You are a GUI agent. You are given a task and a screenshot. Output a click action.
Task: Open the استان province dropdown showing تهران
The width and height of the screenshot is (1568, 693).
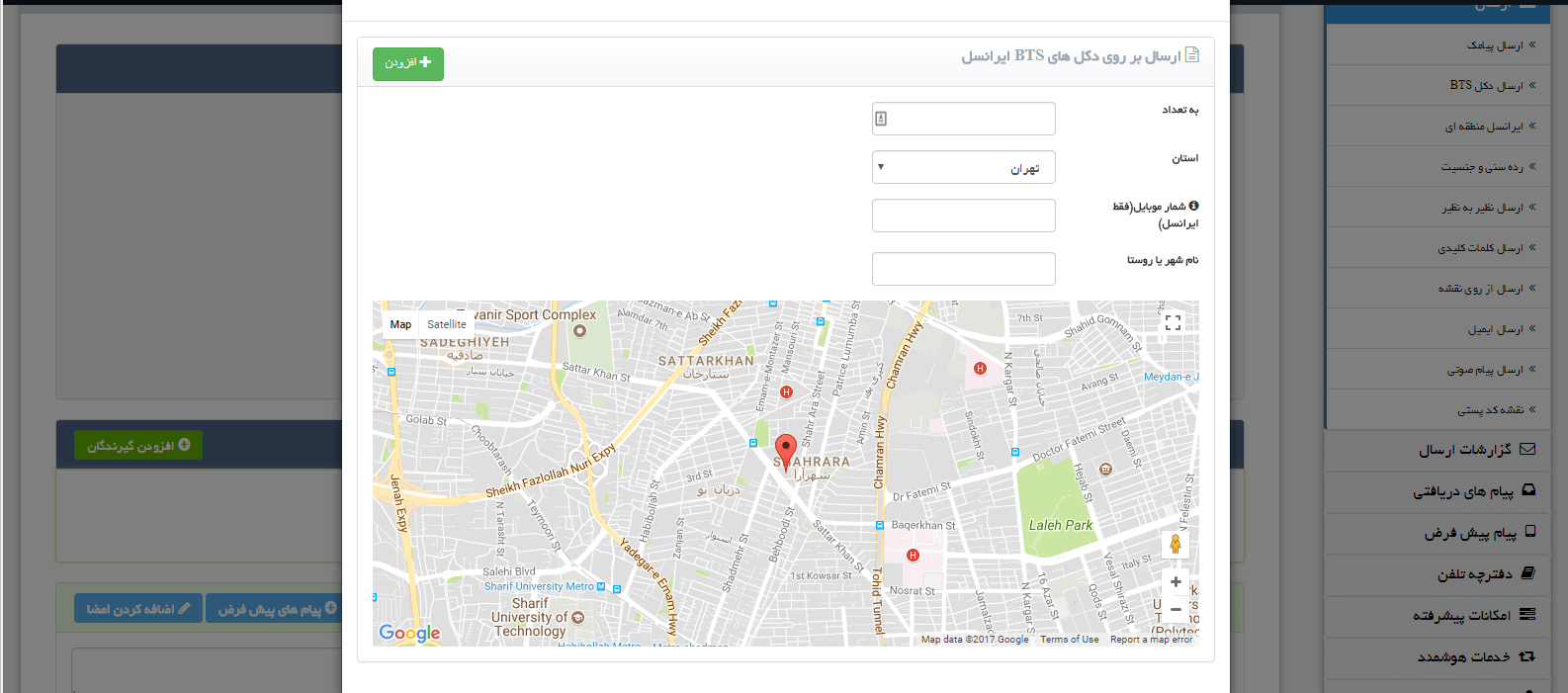pos(963,167)
